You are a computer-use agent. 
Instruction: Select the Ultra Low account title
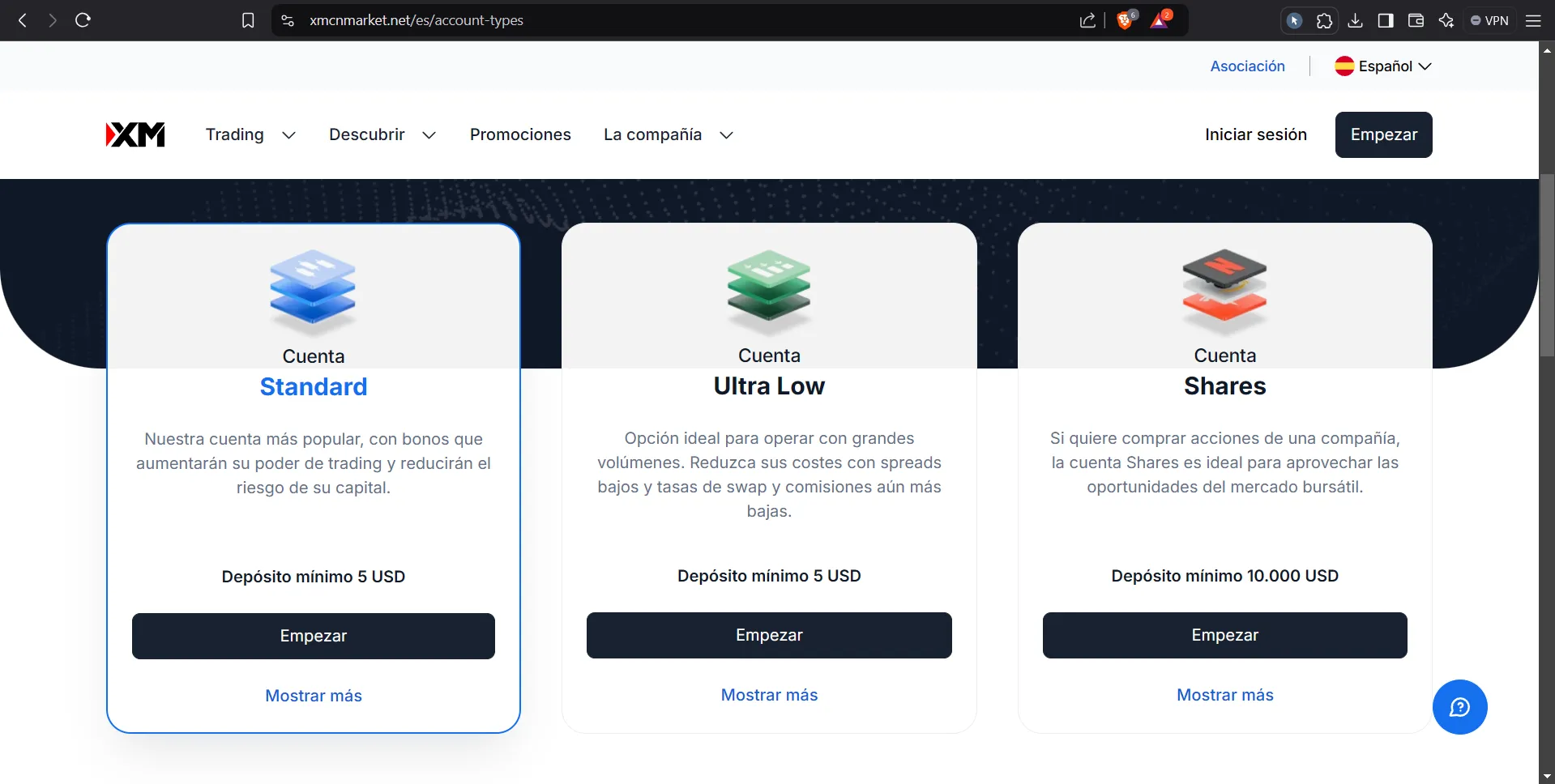pyautogui.click(x=769, y=386)
